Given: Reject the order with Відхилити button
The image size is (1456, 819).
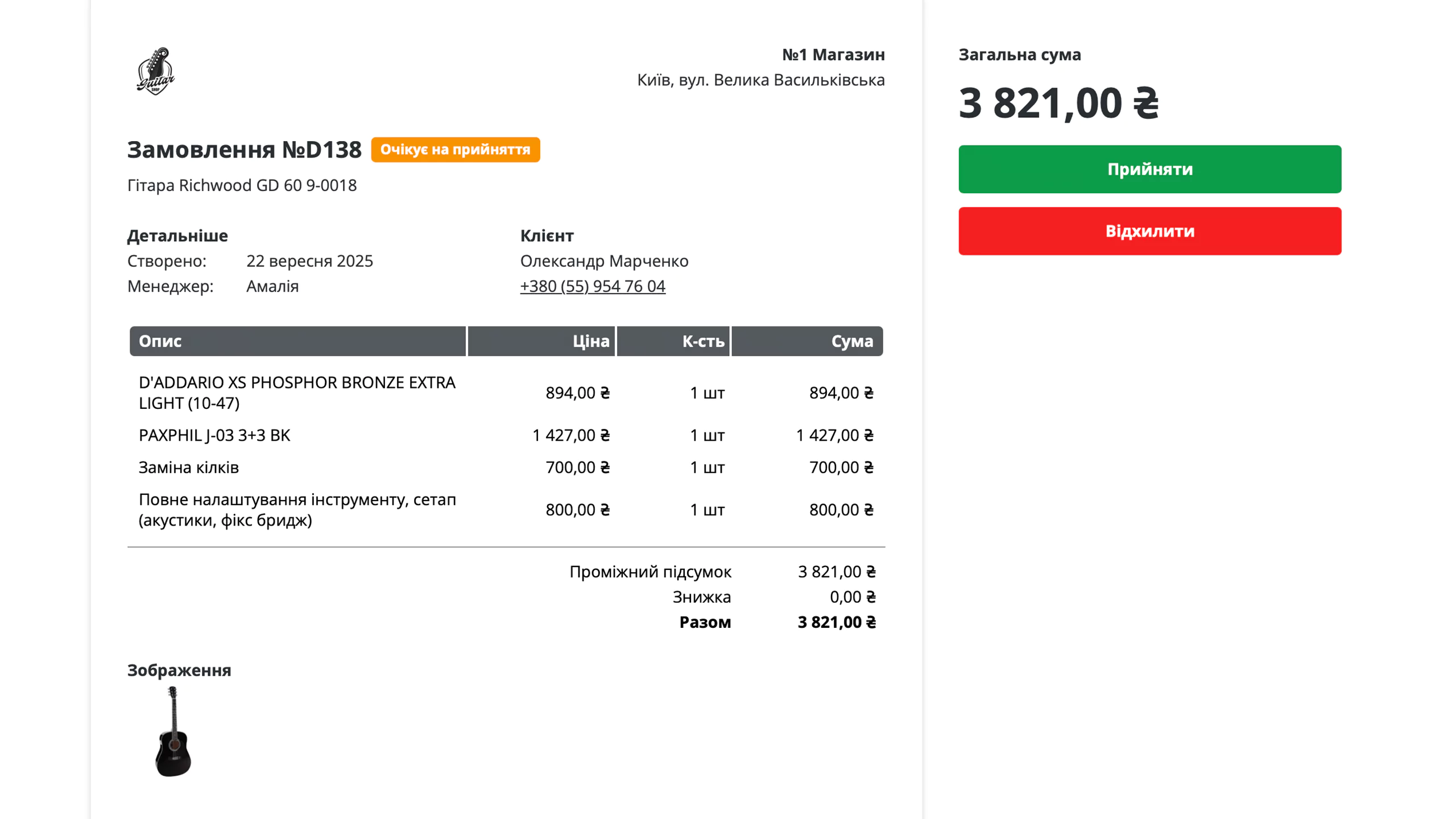Looking at the screenshot, I should [1149, 231].
